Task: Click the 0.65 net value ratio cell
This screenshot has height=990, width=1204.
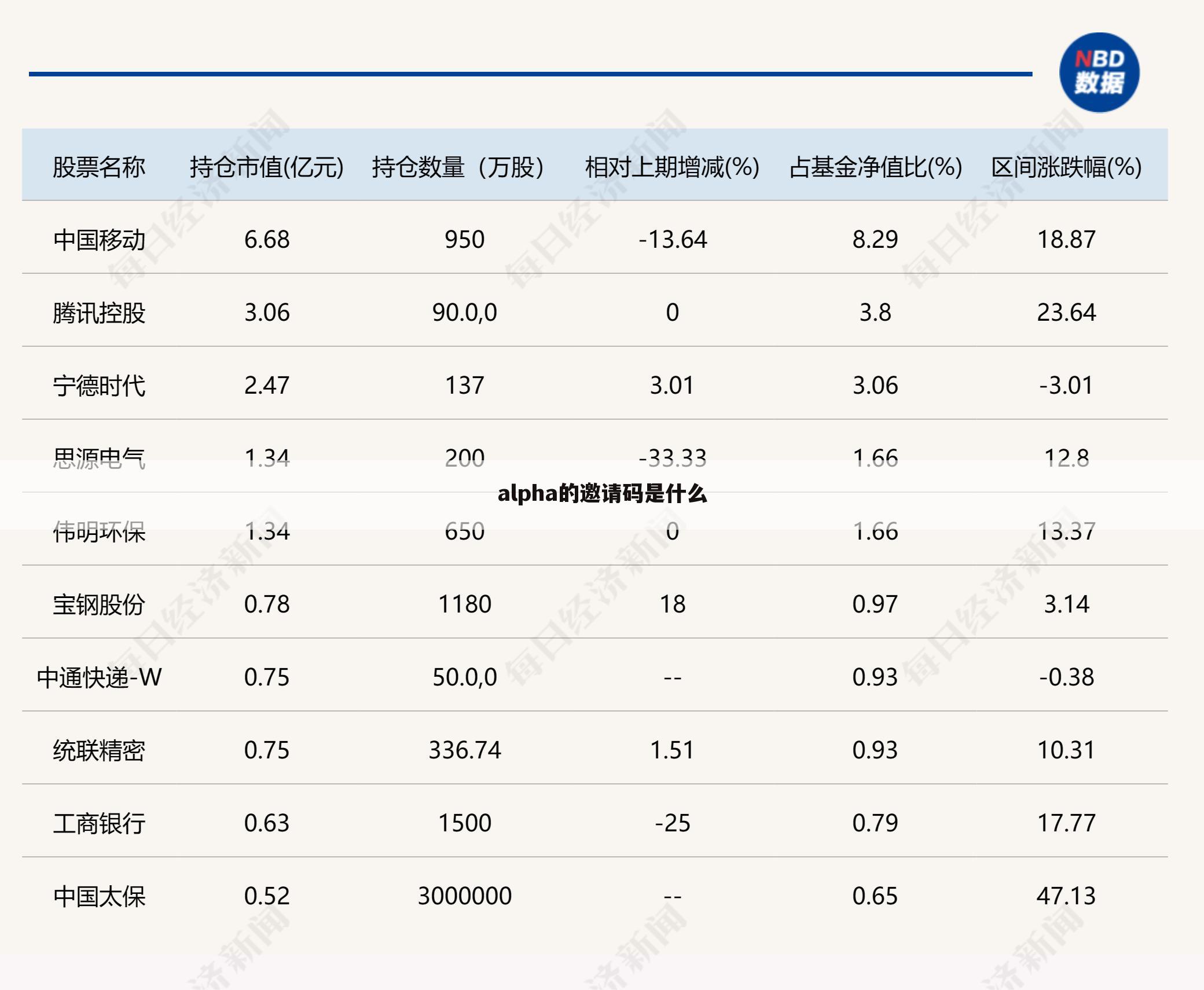Action: point(875,896)
